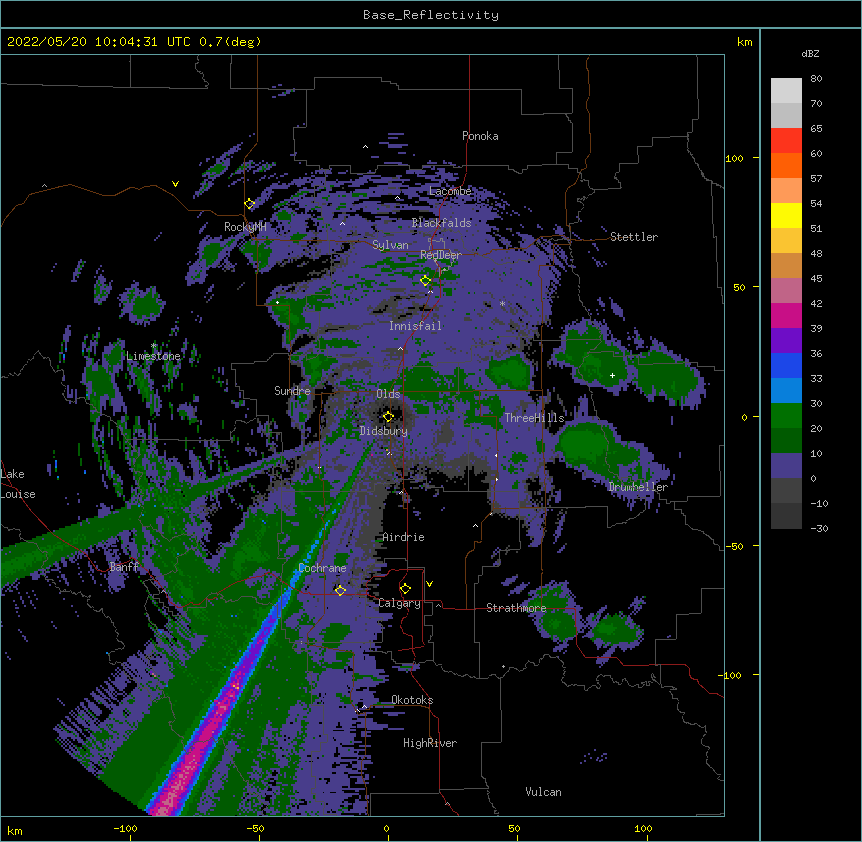
Task: Select the yellow 54-51 dBZ legend swatch
Action: click(786, 215)
